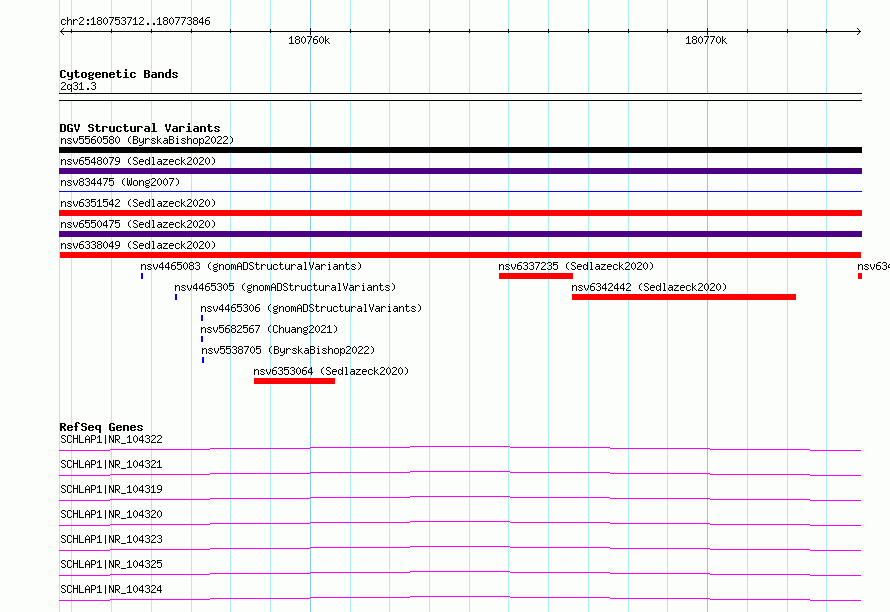
Task: Click the magenta SCHLAP1|NR_104320 intron line
Action: (x=460, y=523)
